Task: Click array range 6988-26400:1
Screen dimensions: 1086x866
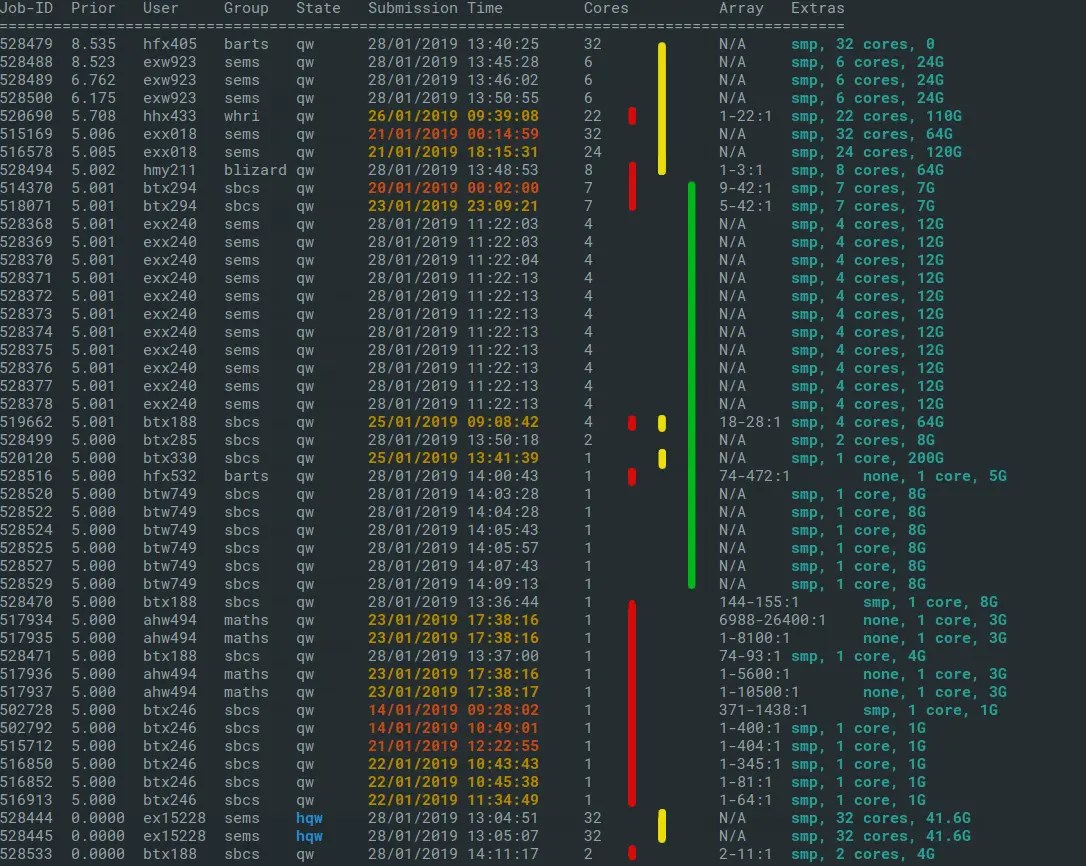Action: 772,621
